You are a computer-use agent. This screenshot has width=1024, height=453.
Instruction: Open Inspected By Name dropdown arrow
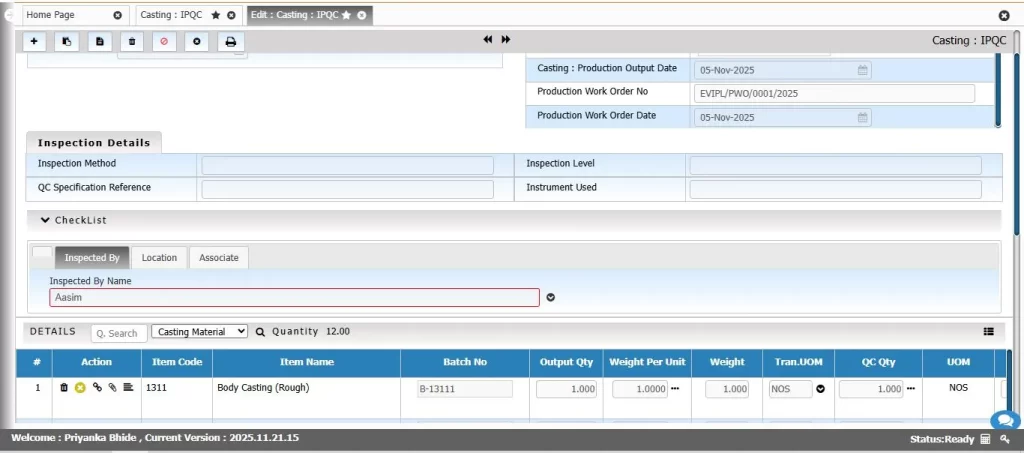(x=550, y=297)
